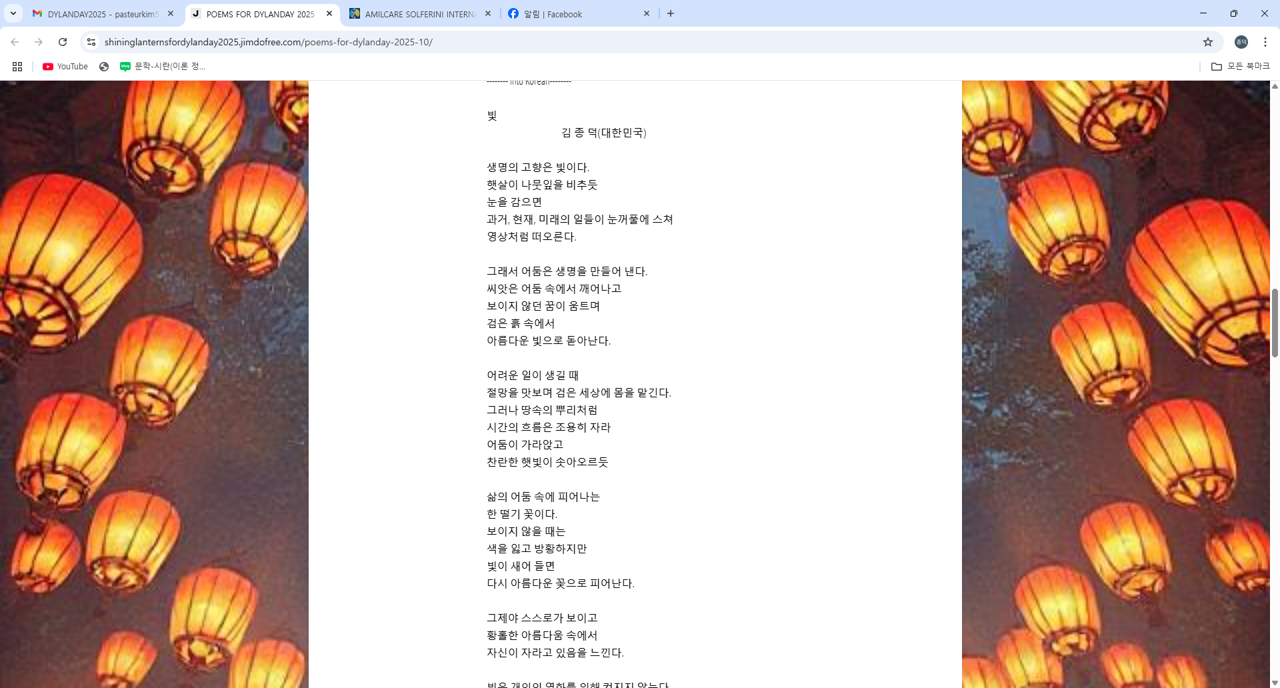Click line 한 떨기 꽃이다.
The image size is (1280, 688).
point(522,514)
